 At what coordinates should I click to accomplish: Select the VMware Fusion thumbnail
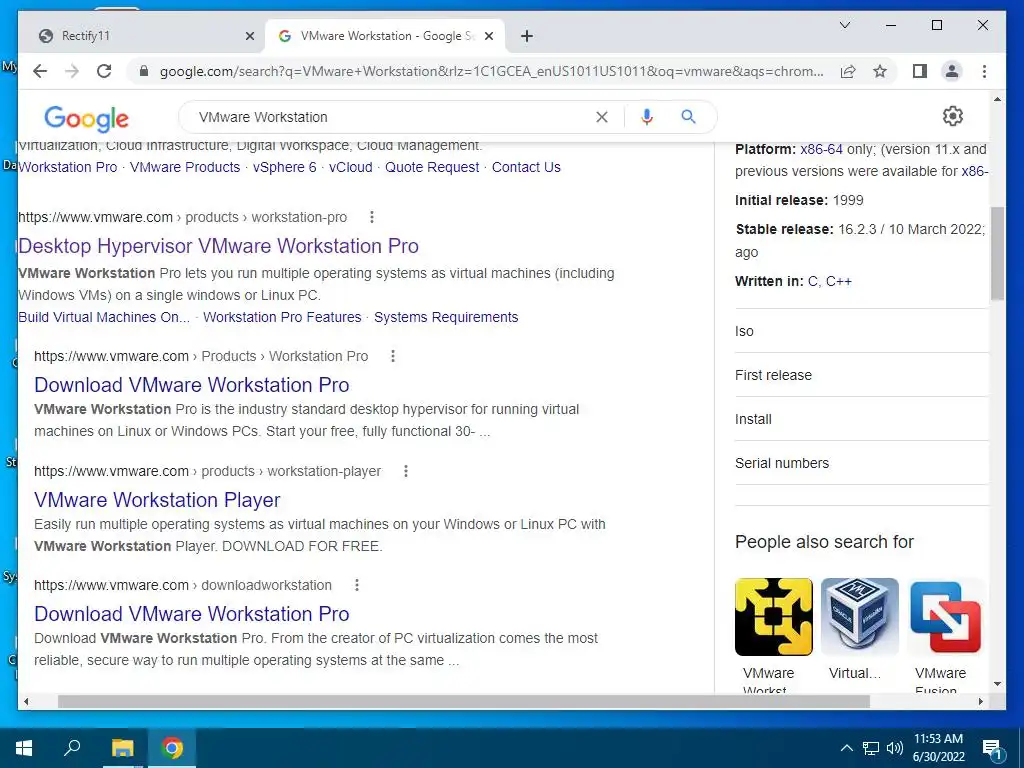tap(946, 616)
